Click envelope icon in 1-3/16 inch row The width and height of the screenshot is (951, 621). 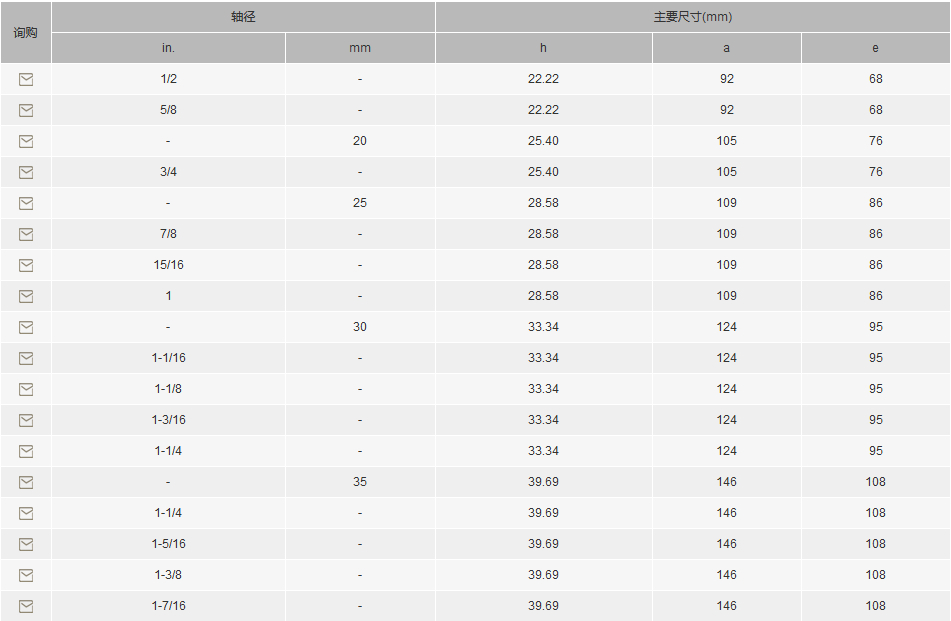26,420
